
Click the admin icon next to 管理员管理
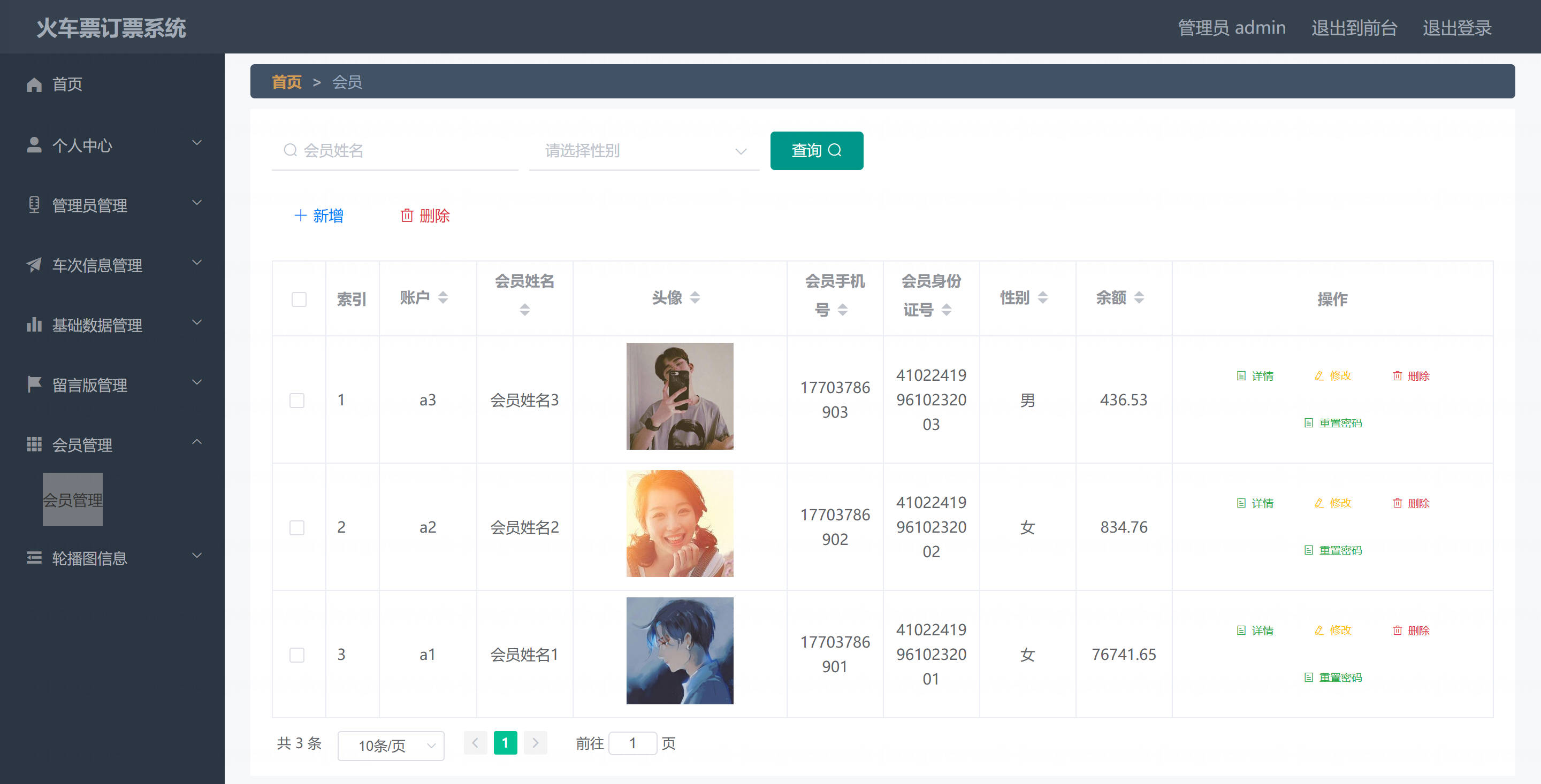tap(34, 204)
